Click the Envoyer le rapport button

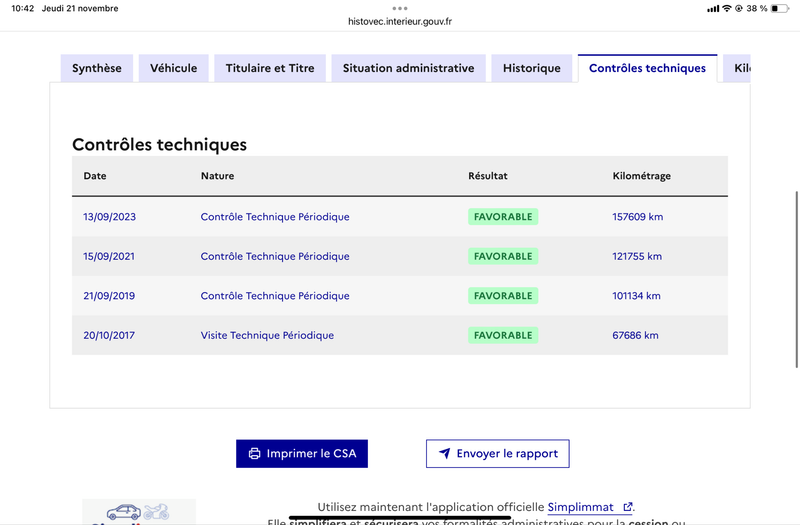click(x=497, y=454)
